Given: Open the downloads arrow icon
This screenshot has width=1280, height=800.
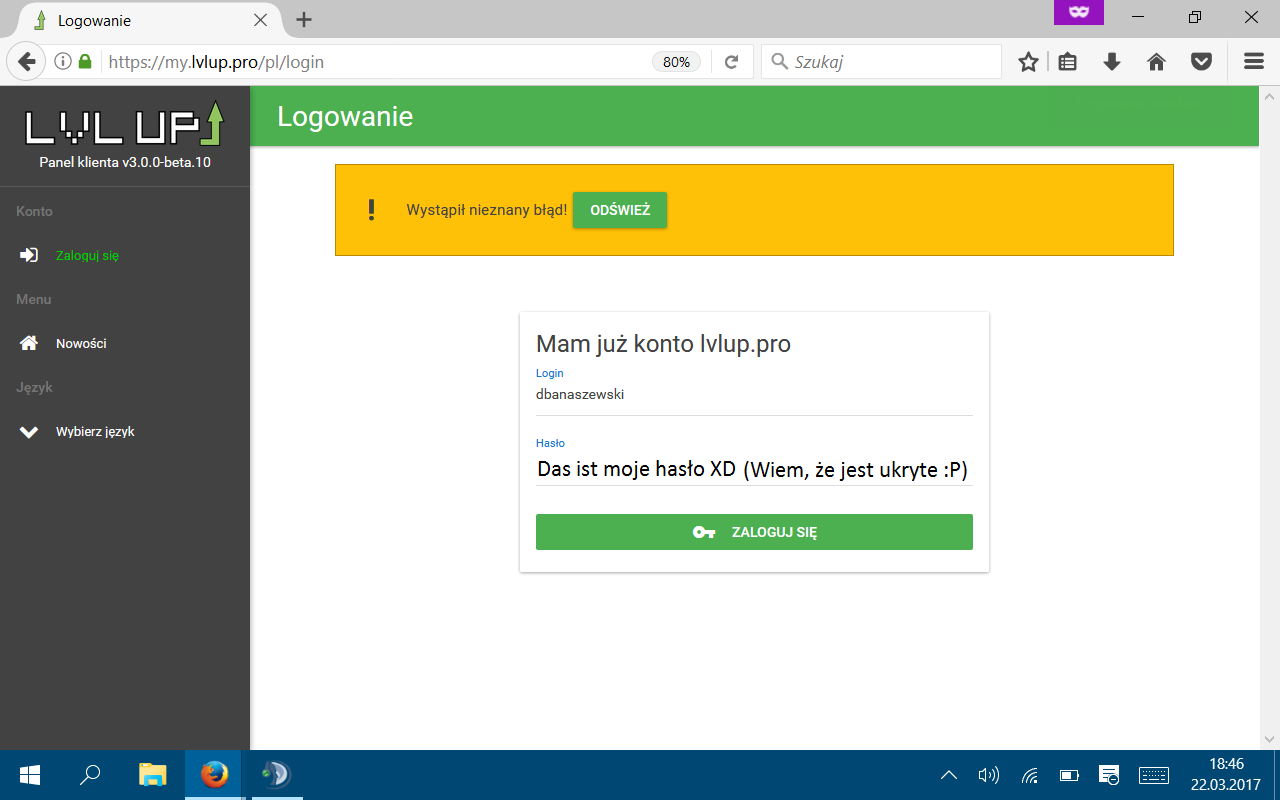Looking at the screenshot, I should (1112, 62).
